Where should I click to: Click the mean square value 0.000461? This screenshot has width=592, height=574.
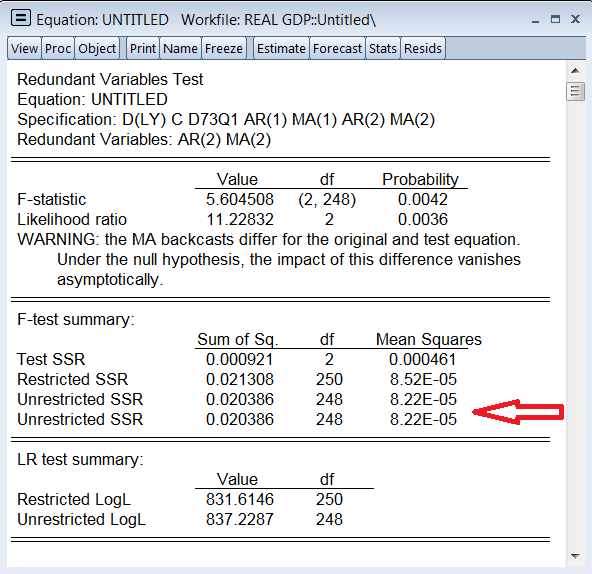pos(423,359)
